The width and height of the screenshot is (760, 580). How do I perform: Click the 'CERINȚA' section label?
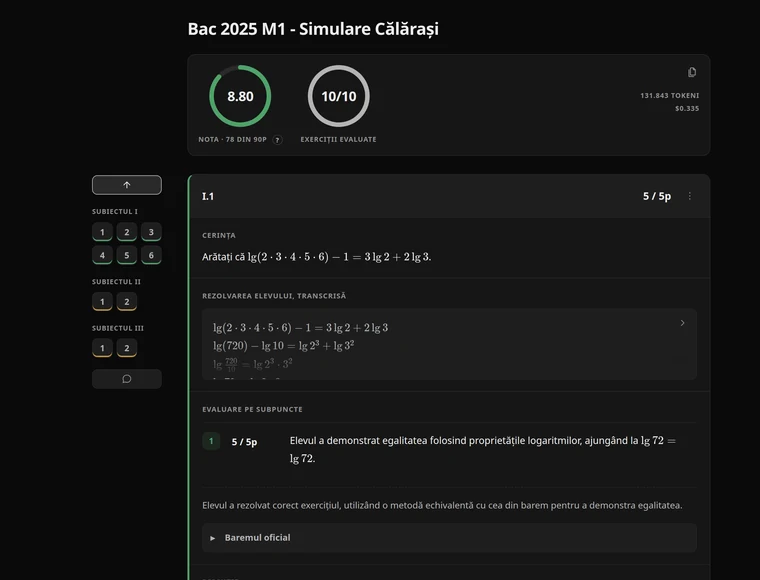click(x=219, y=235)
